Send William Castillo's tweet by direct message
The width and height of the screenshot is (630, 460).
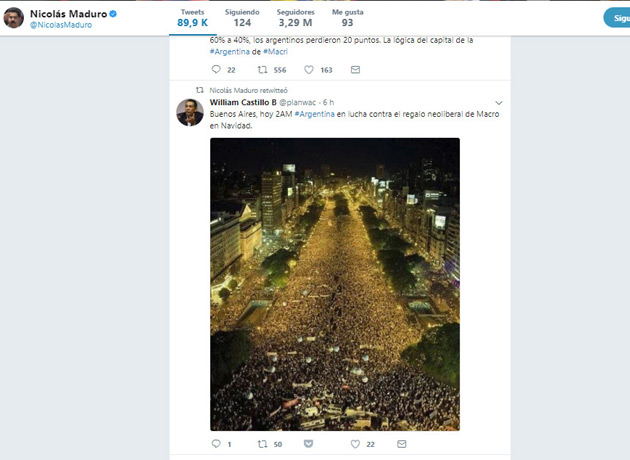tap(400, 444)
